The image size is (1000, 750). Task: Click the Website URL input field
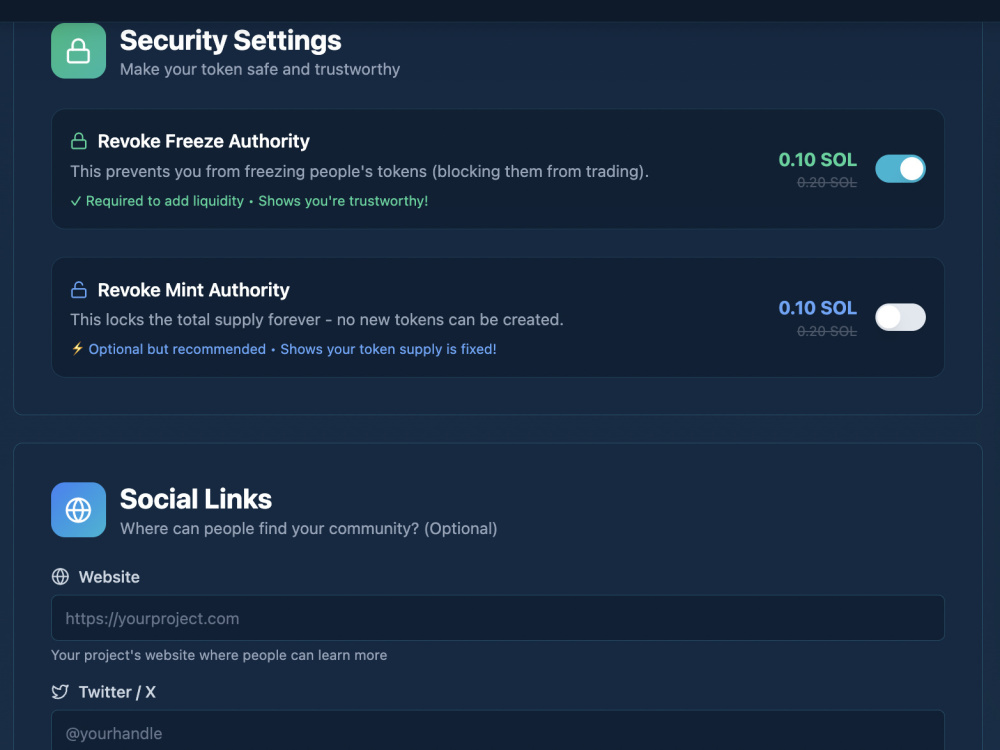tap(497, 618)
